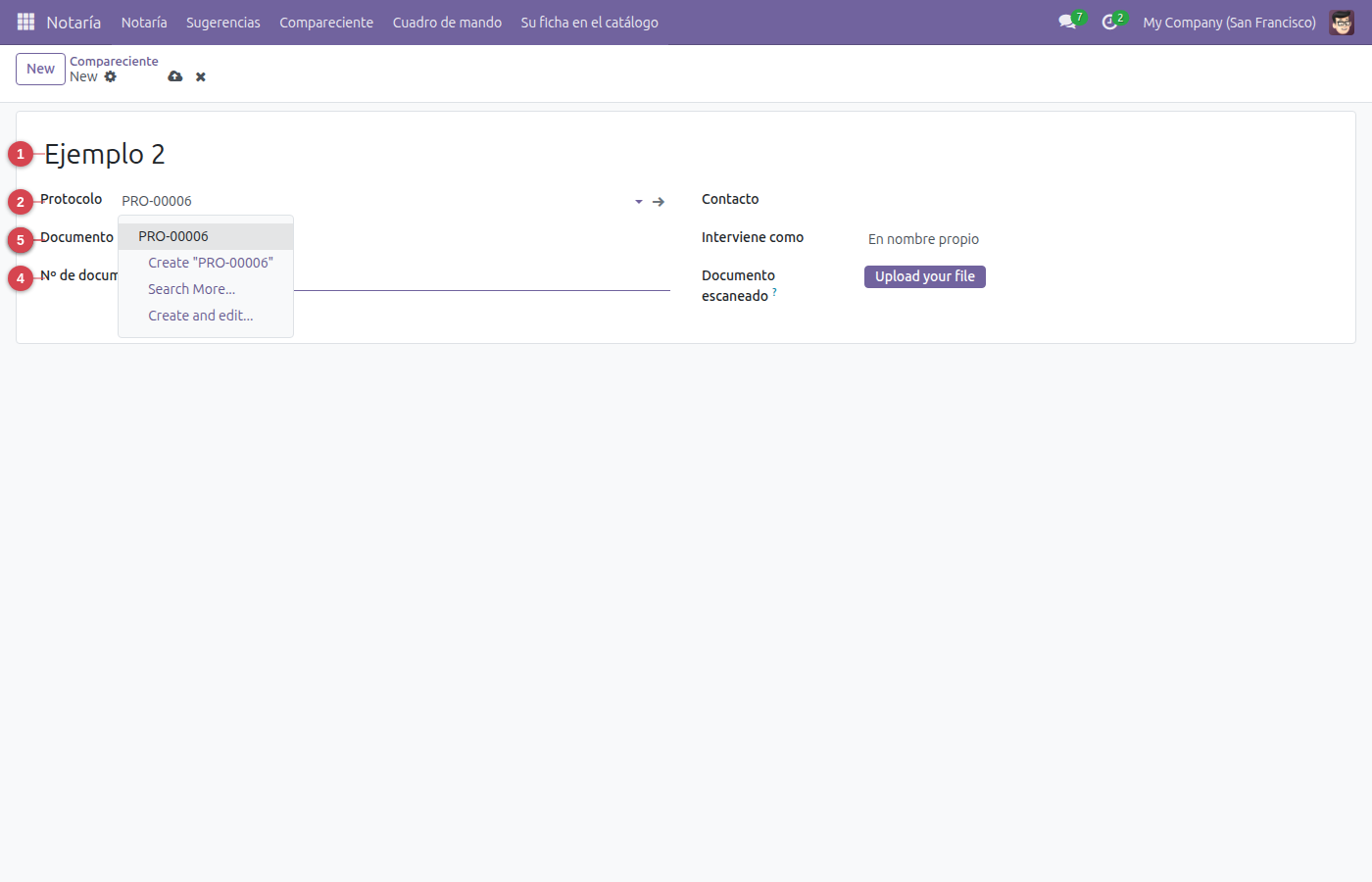Screen dimensions: 1372x882
Task: Open the apps grid menu icon
Action: click(26, 22)
